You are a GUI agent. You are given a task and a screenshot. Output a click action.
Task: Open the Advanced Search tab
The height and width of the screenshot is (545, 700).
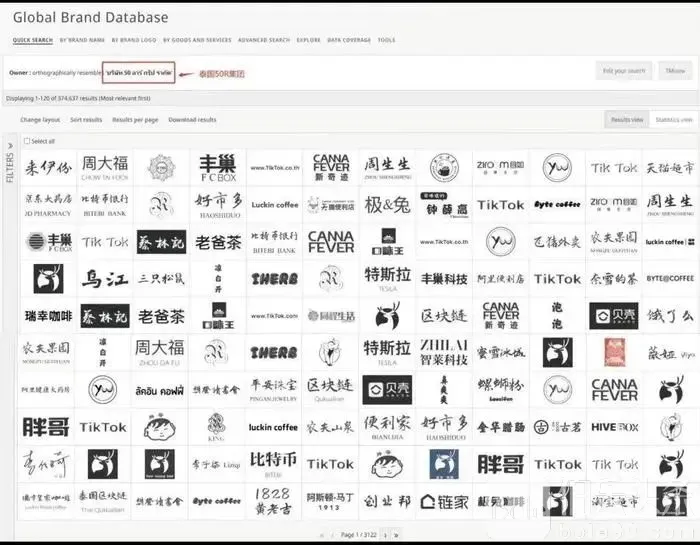264,40
